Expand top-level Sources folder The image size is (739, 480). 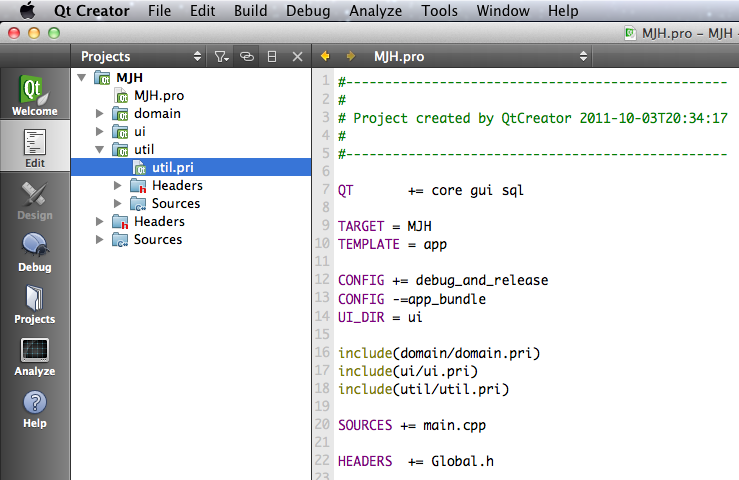pyautogui.click(x=99, y=239)
